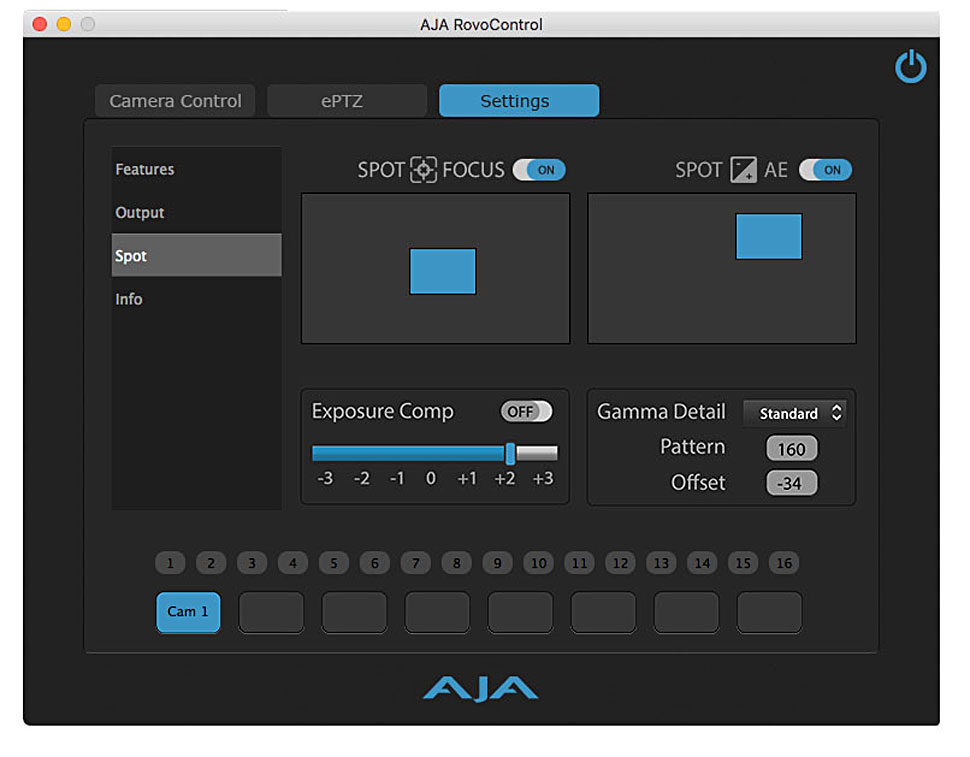
Task: Open the ePTZ tab
Action: [346, 101]
